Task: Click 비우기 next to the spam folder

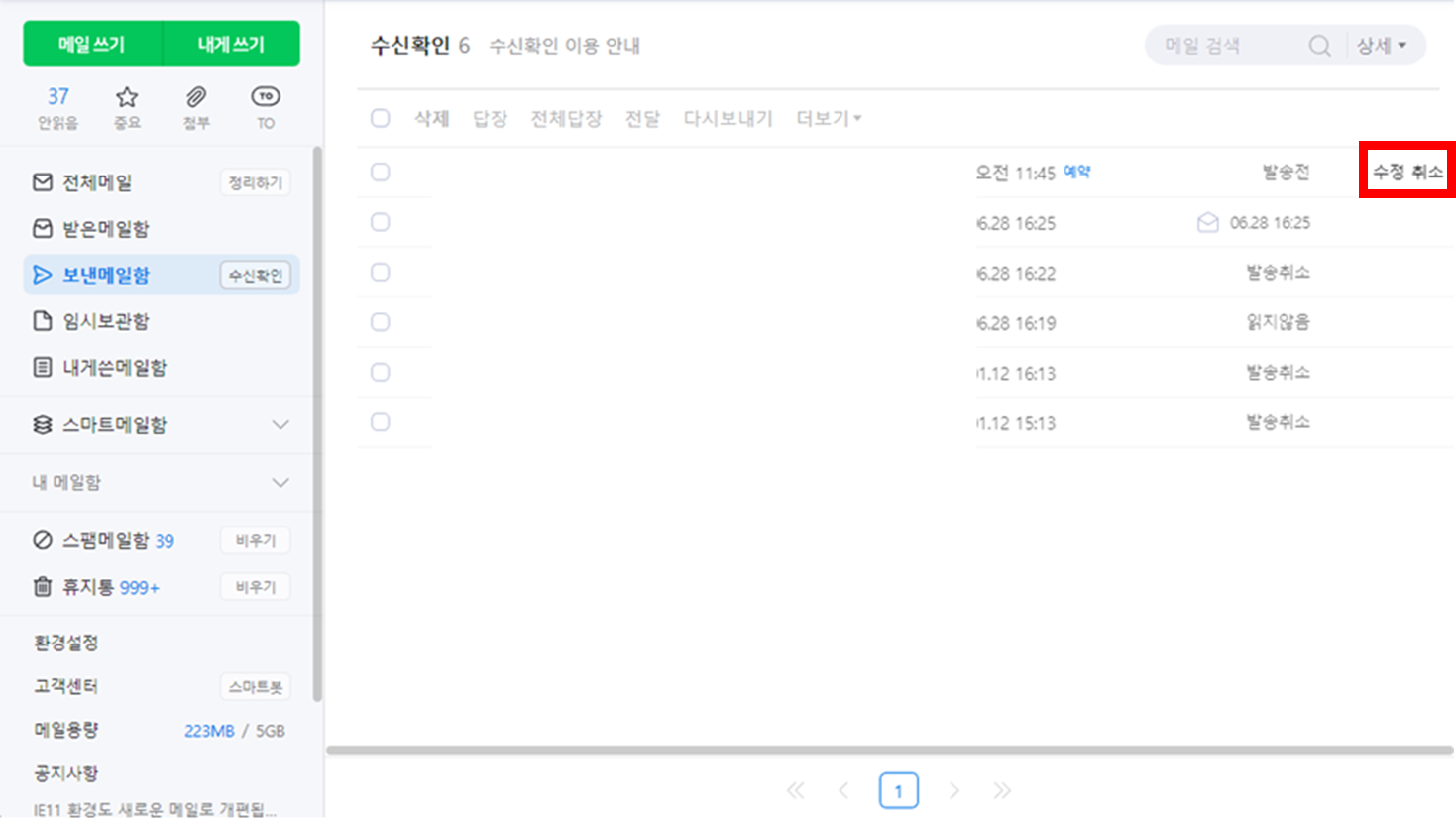Action: tap(255, 539)
